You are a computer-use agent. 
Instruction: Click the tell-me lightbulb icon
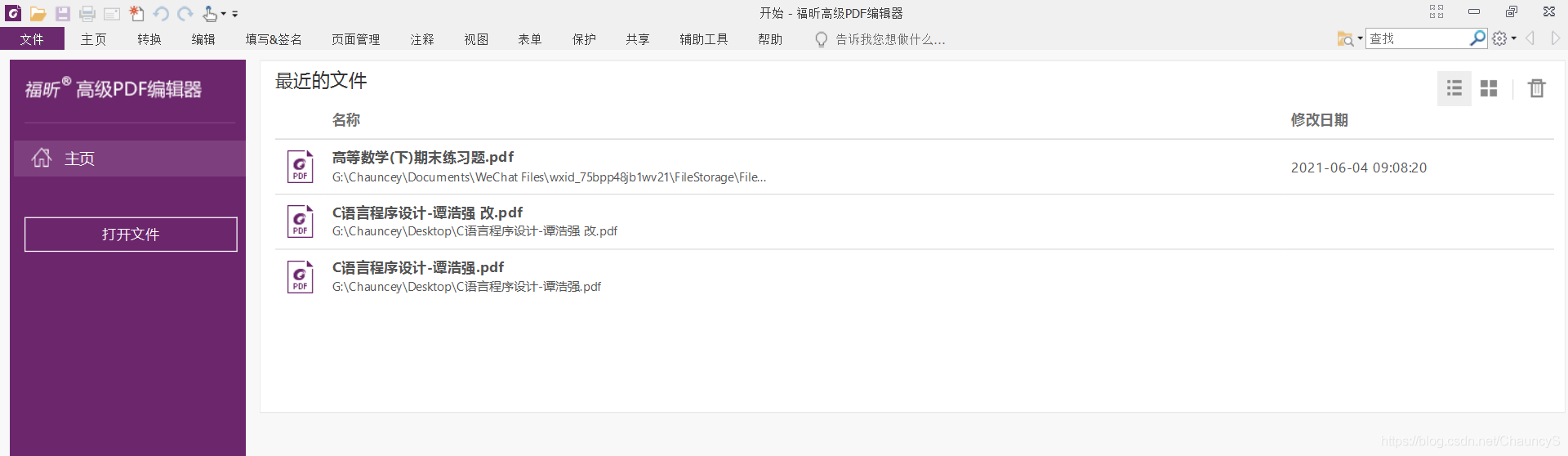click(x=822, y=39)
